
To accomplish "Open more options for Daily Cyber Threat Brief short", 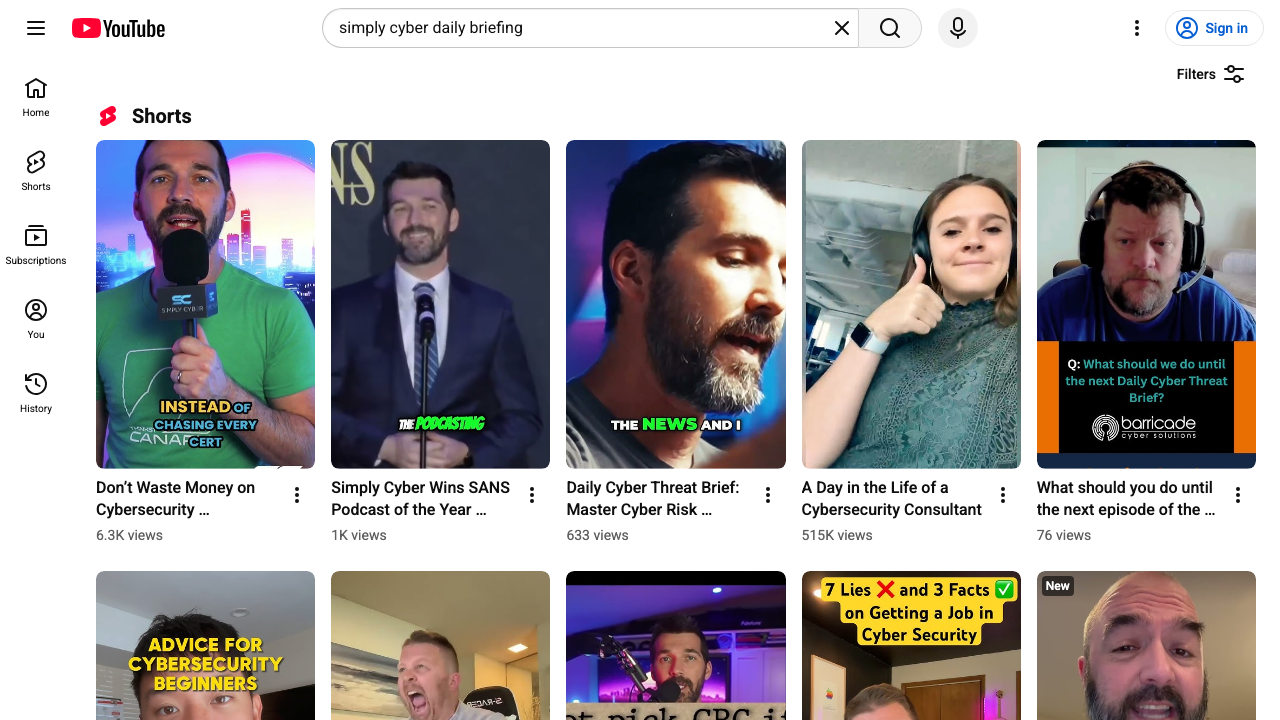I will coord(768,495).
